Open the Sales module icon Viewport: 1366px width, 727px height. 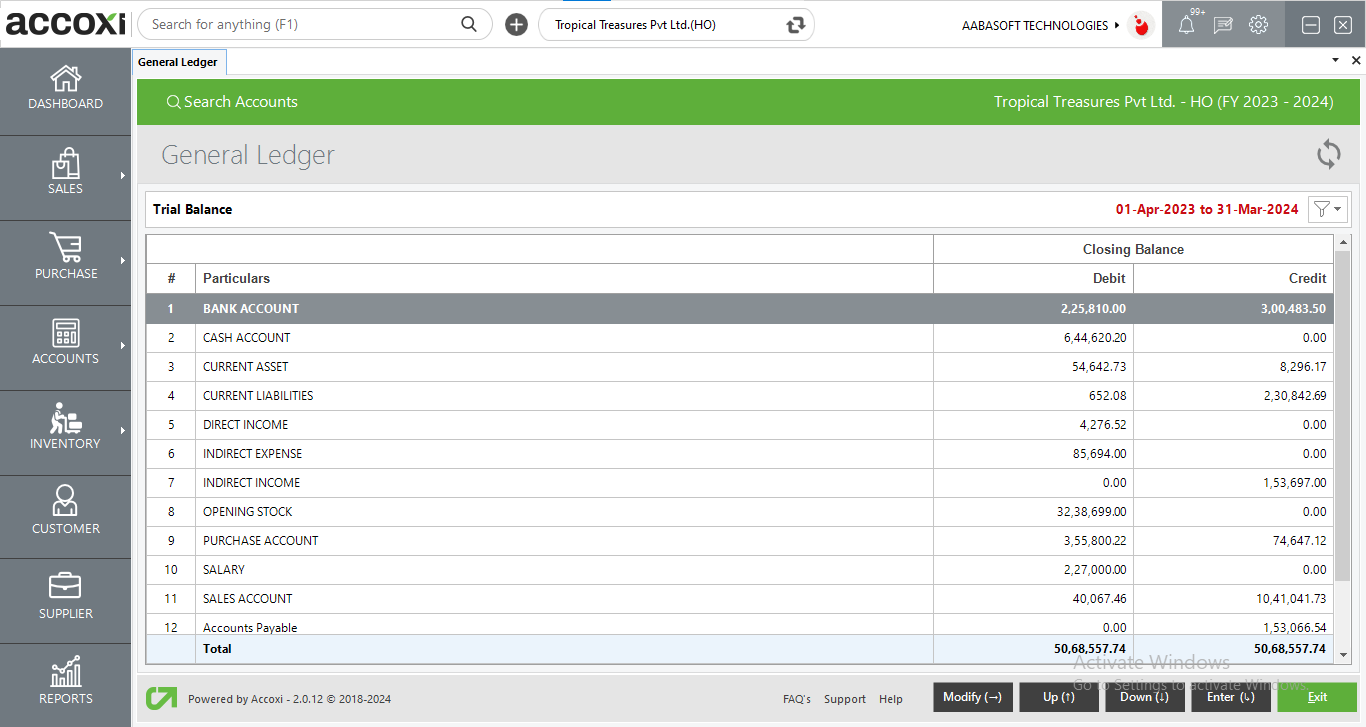click(x=65, y=165)
